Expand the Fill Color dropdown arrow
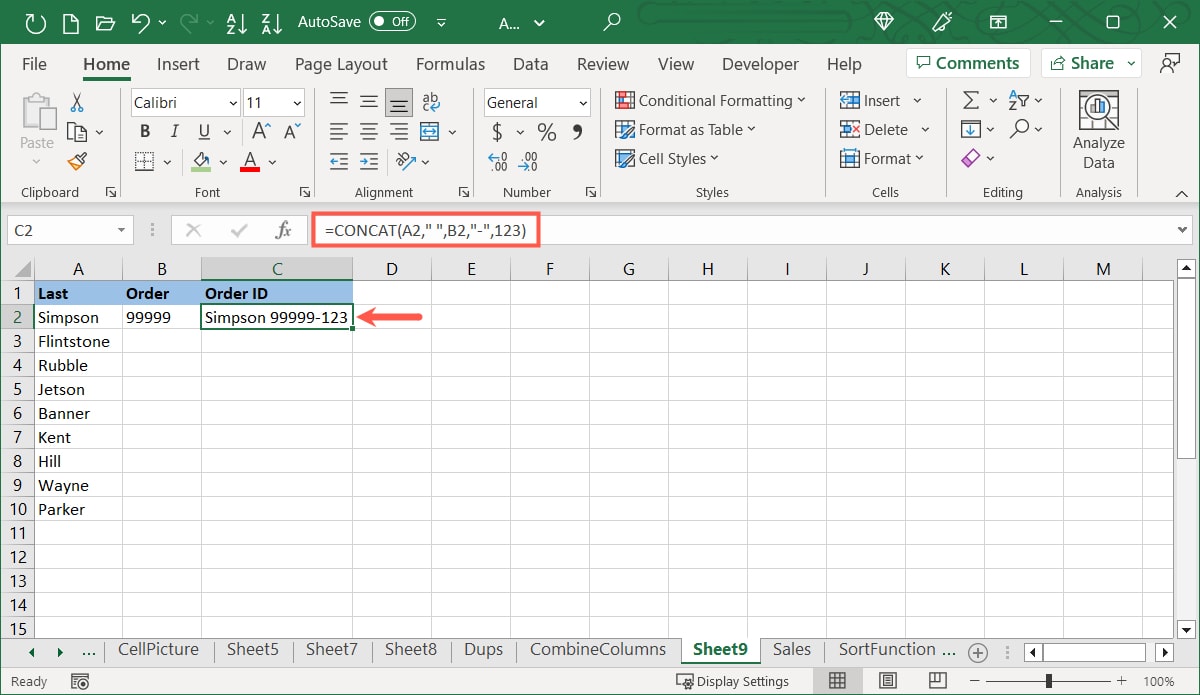This screenshot has width=1200, height=695. [223, 161]
